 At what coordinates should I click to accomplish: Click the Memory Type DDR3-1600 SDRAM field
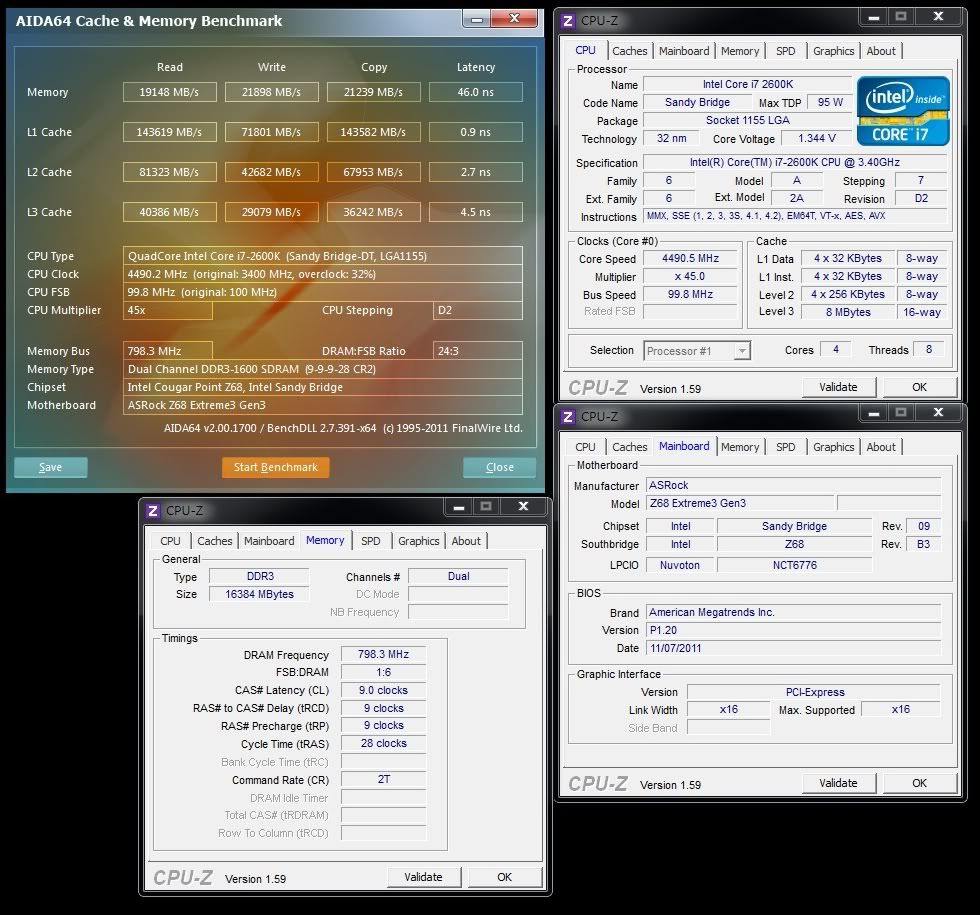[322, 369]
